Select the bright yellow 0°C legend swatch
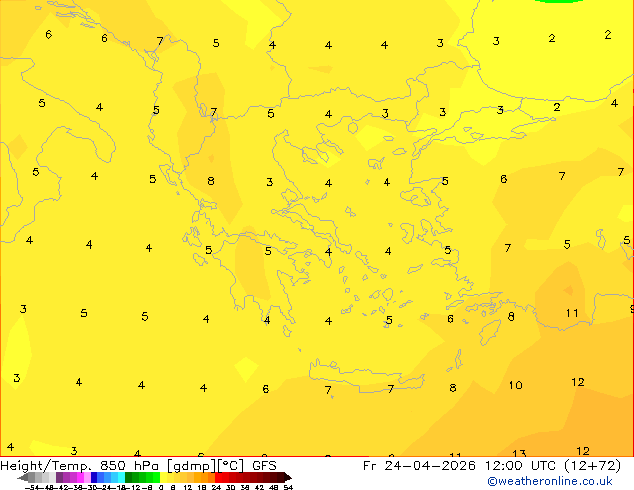This screenshot has width=634, height=490. click(163, 477)
